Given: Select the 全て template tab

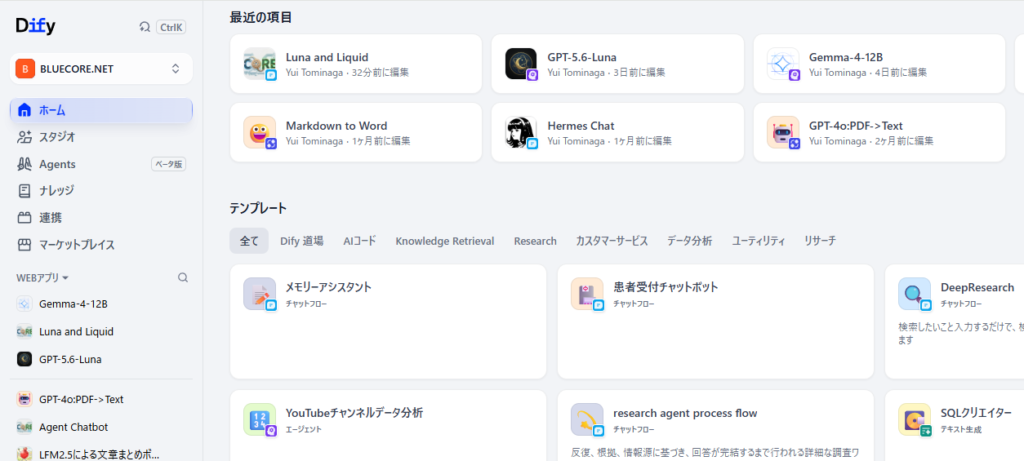Looking at the screenshot, I should pyautogui.click(x=249, y=241).
